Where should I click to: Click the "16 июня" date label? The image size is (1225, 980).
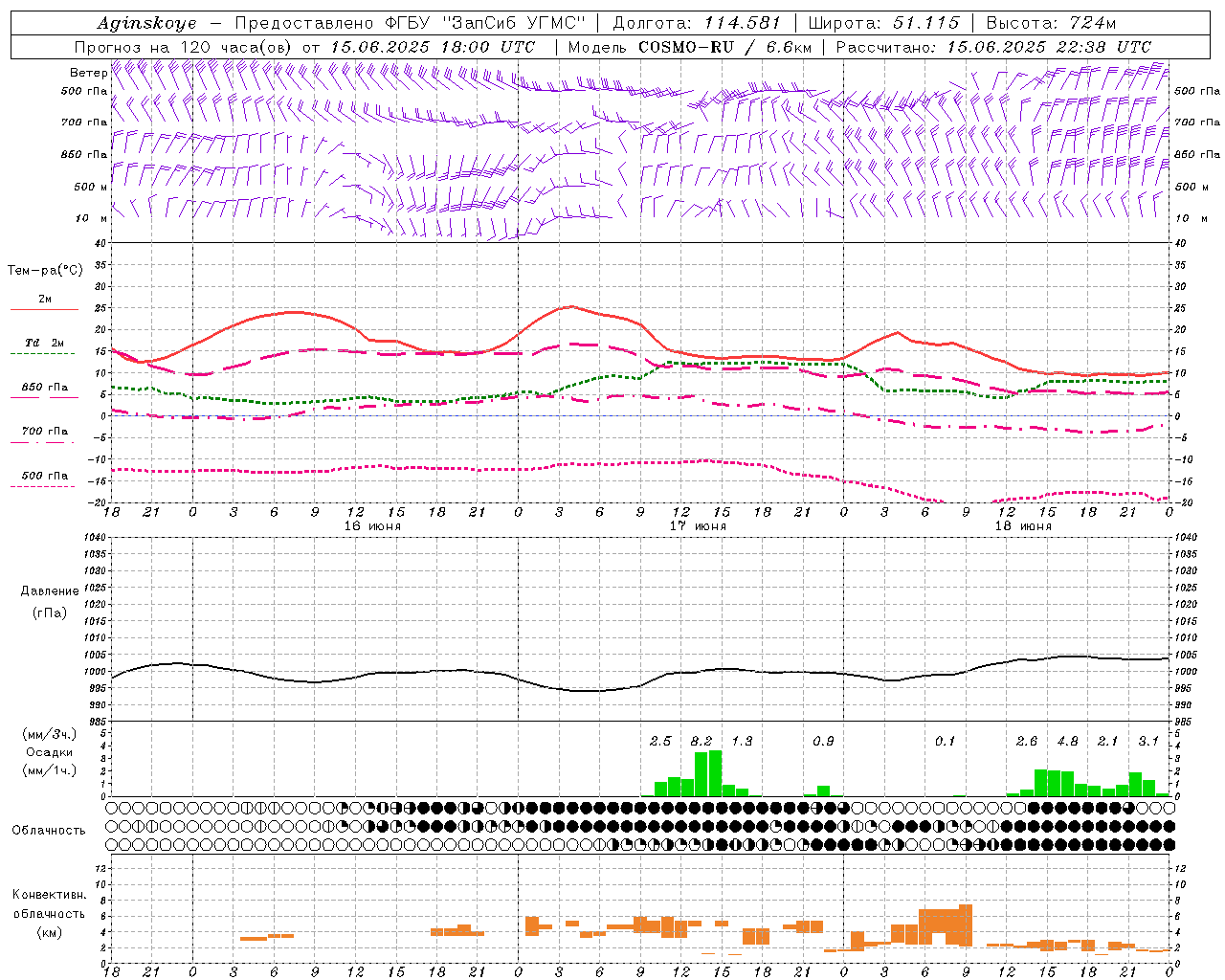pyautogui.click(x=372, y=525)
